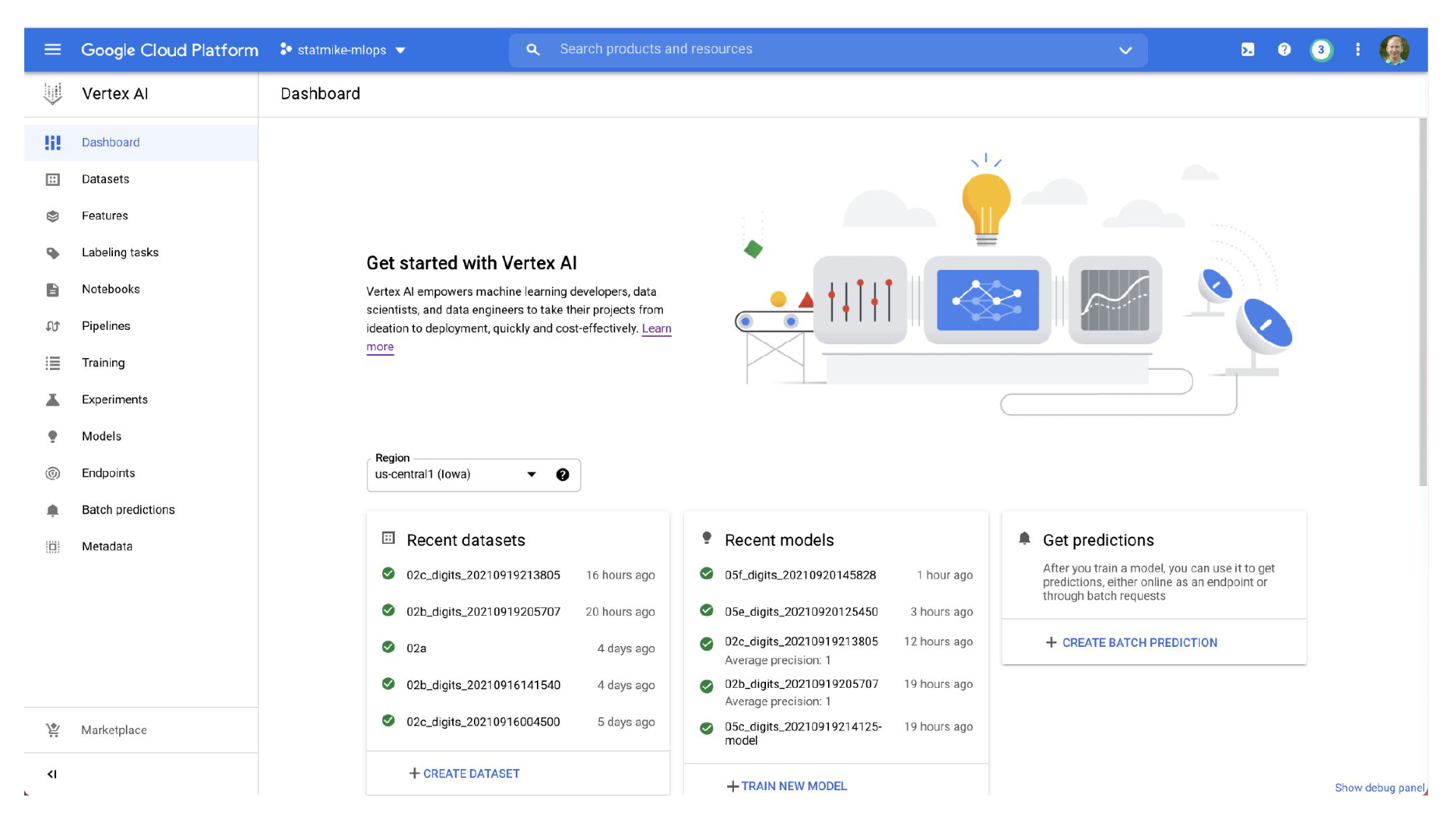This screenshot has width=1456, height=819.
Task: Navigate to Labeling tasks
Action: [120, 252]
